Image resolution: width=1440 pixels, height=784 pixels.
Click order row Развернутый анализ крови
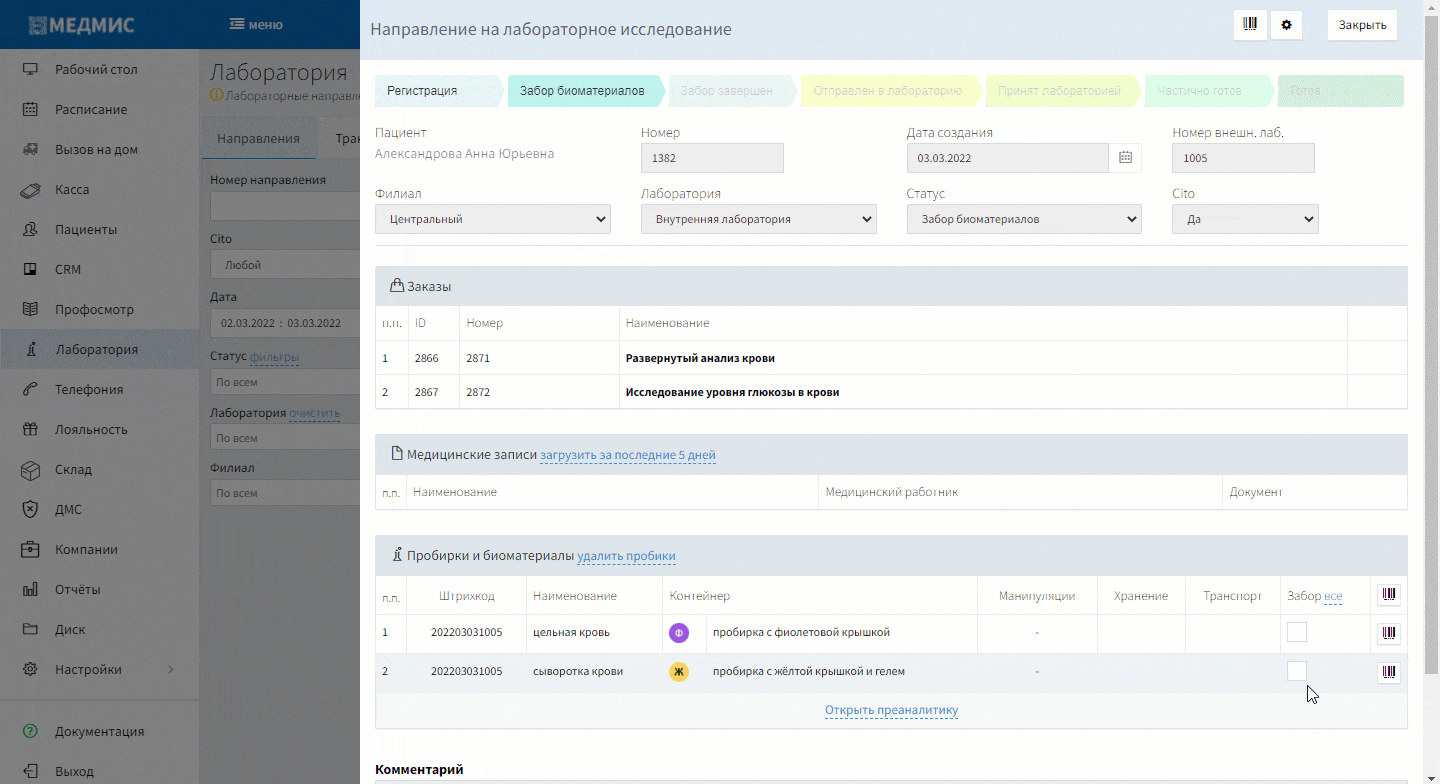tap(891, 358)
